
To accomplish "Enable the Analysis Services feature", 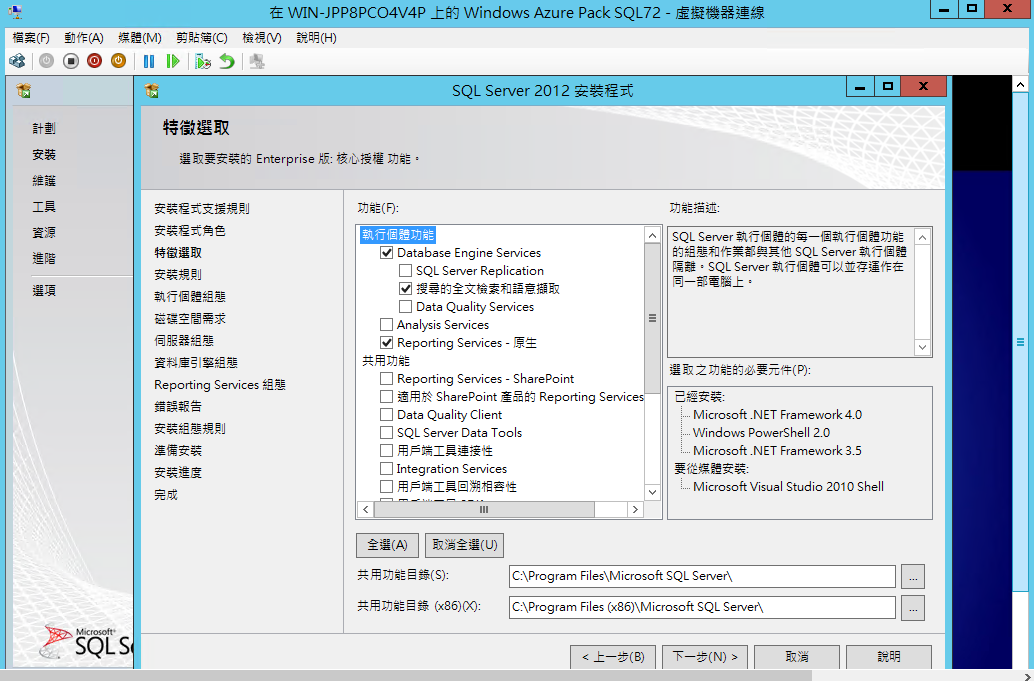I will [386, 325].
